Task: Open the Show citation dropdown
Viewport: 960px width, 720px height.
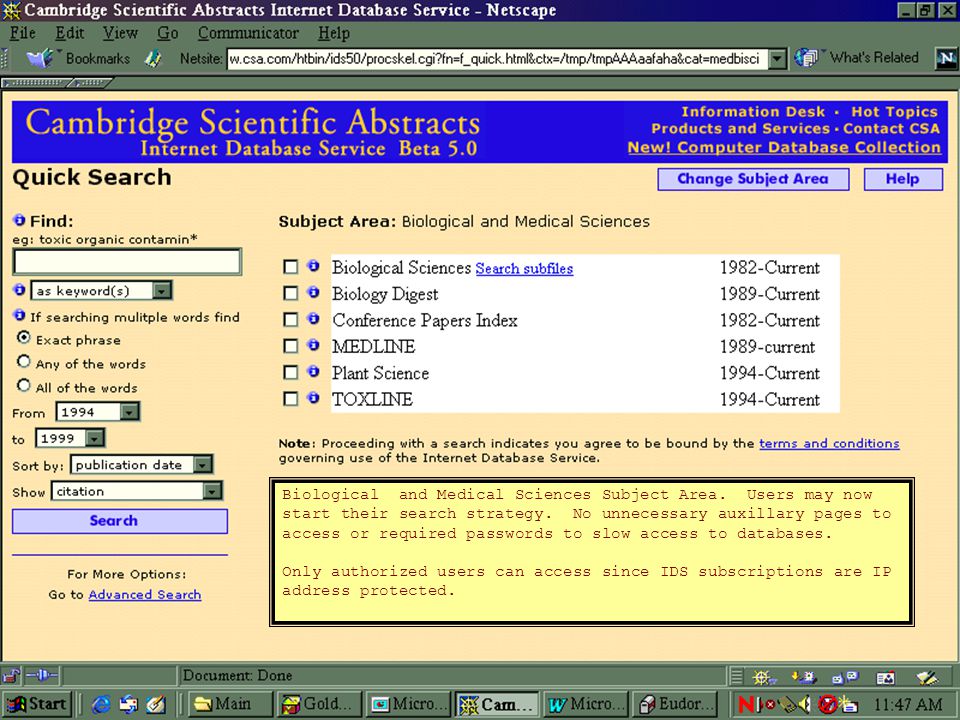Action: 137,491
